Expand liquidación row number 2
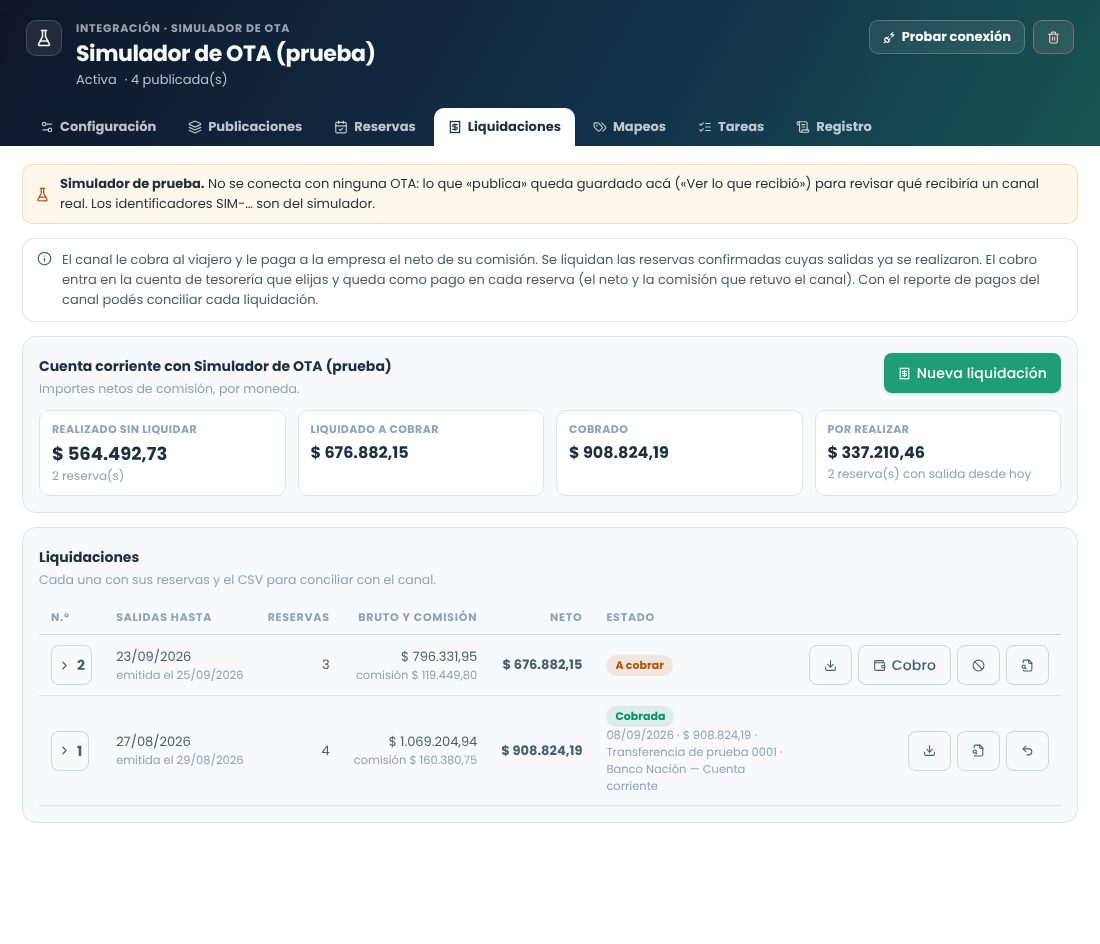Viewport: 1100px width, 944px height. pos(72,665)
